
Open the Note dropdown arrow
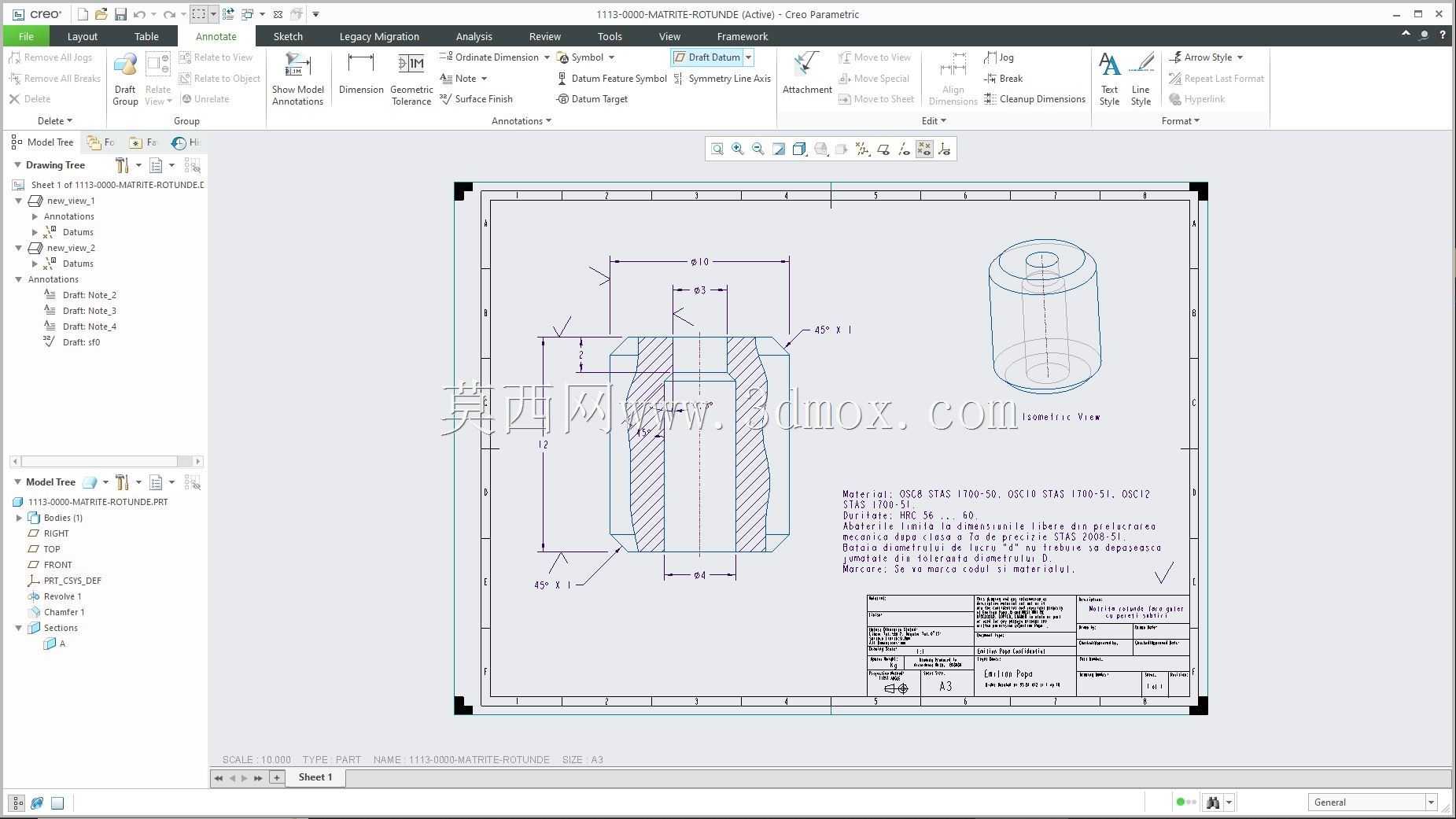(x=484, y=79)
